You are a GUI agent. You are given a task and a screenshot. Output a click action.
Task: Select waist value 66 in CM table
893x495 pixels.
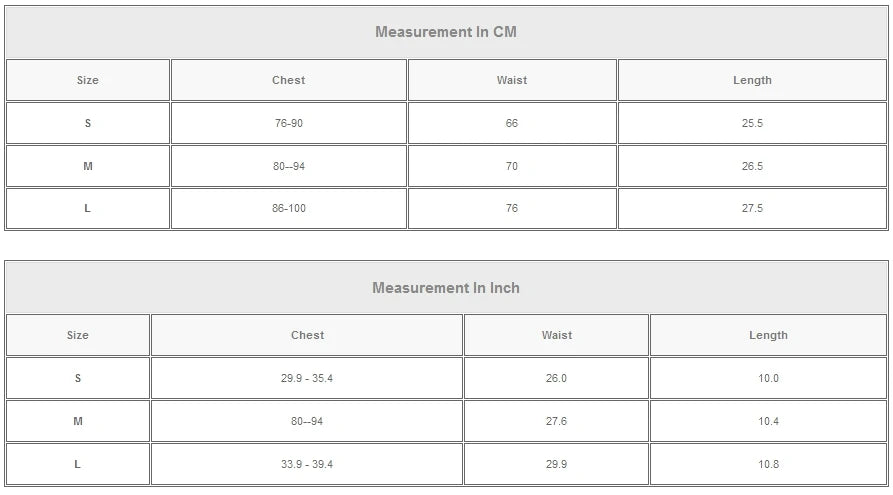tap(511, 124)
